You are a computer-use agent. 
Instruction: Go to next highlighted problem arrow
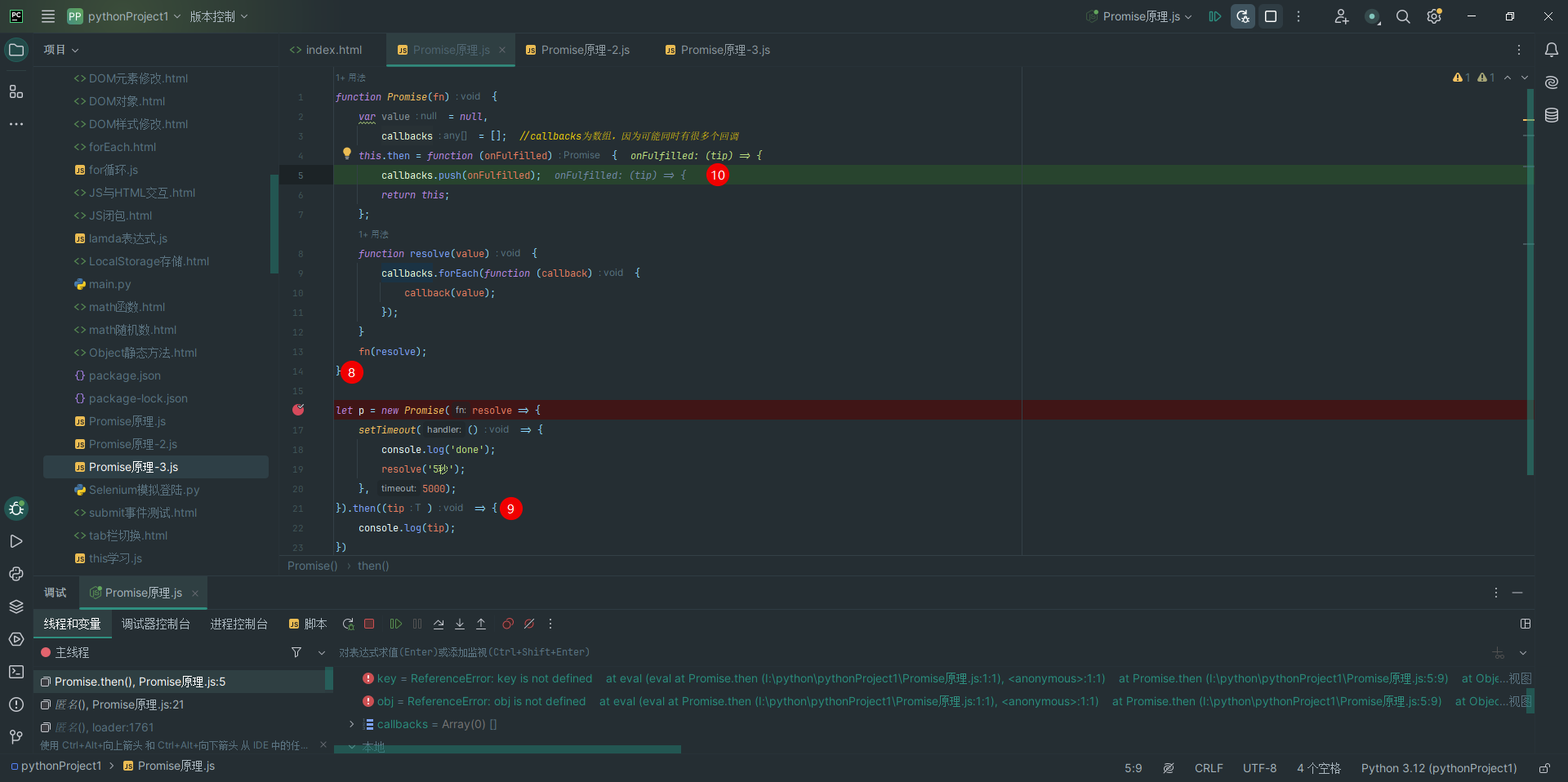tap(1525, 78)
